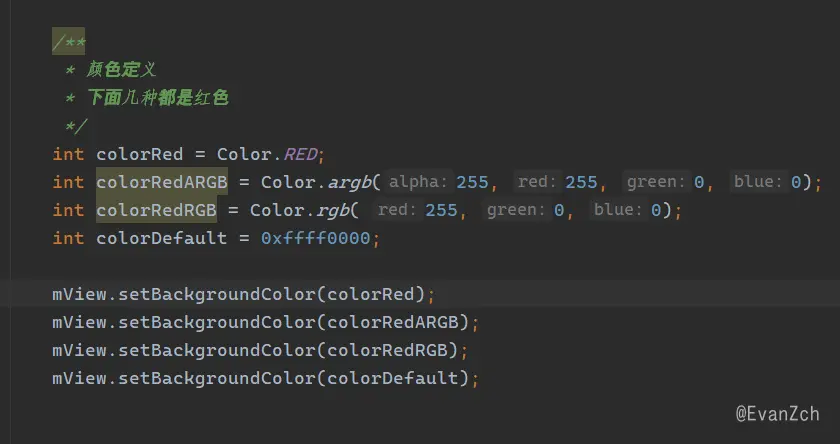Click the 'green:' hint in the argb call

(x=657, y=182)
